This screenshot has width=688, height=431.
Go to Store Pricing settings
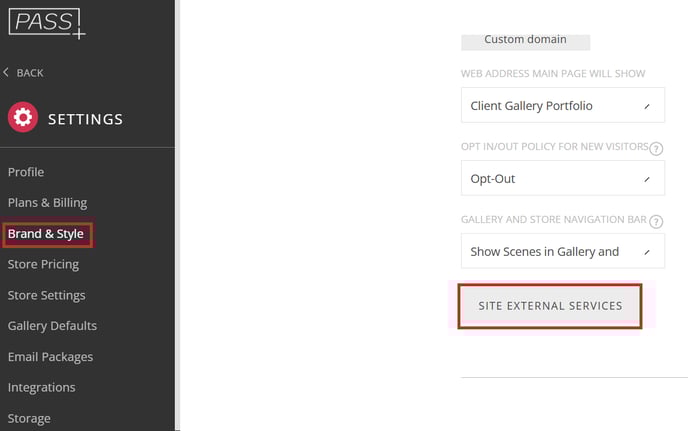click(x=43, y=265)
